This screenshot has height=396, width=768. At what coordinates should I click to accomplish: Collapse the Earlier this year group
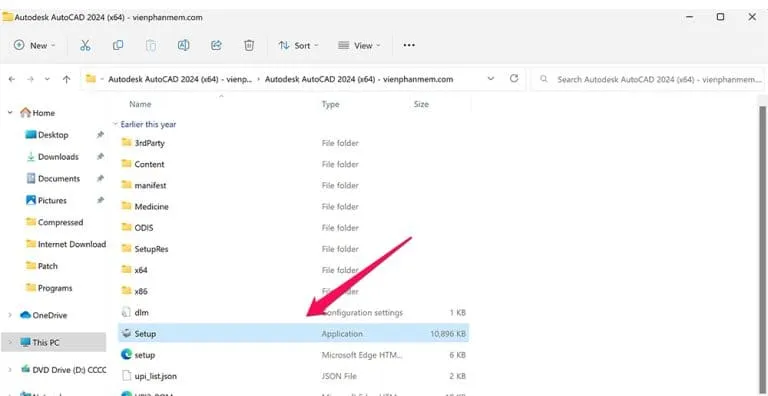tap(116, 124)
